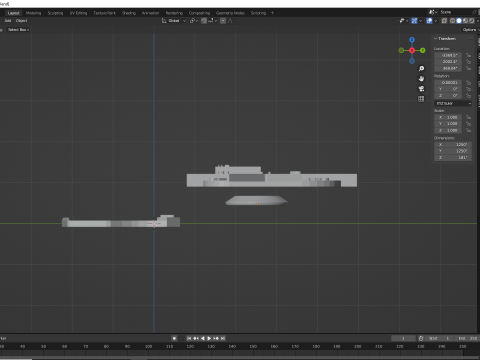This screenshot has width=480, height=360.
Task: Toggle lock on Location Z
Action: 468,68
